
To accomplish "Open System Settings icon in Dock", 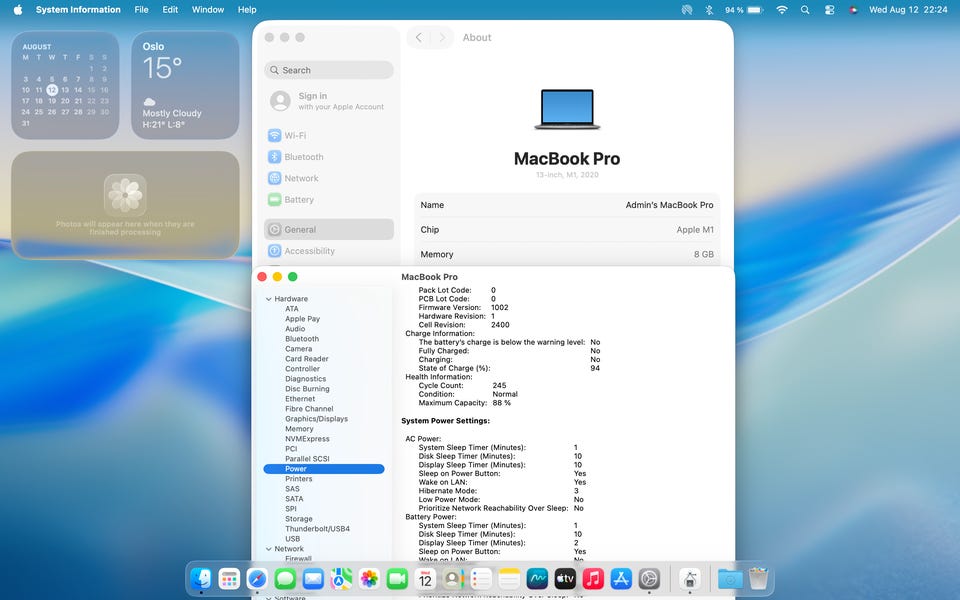I will point(649,578).
